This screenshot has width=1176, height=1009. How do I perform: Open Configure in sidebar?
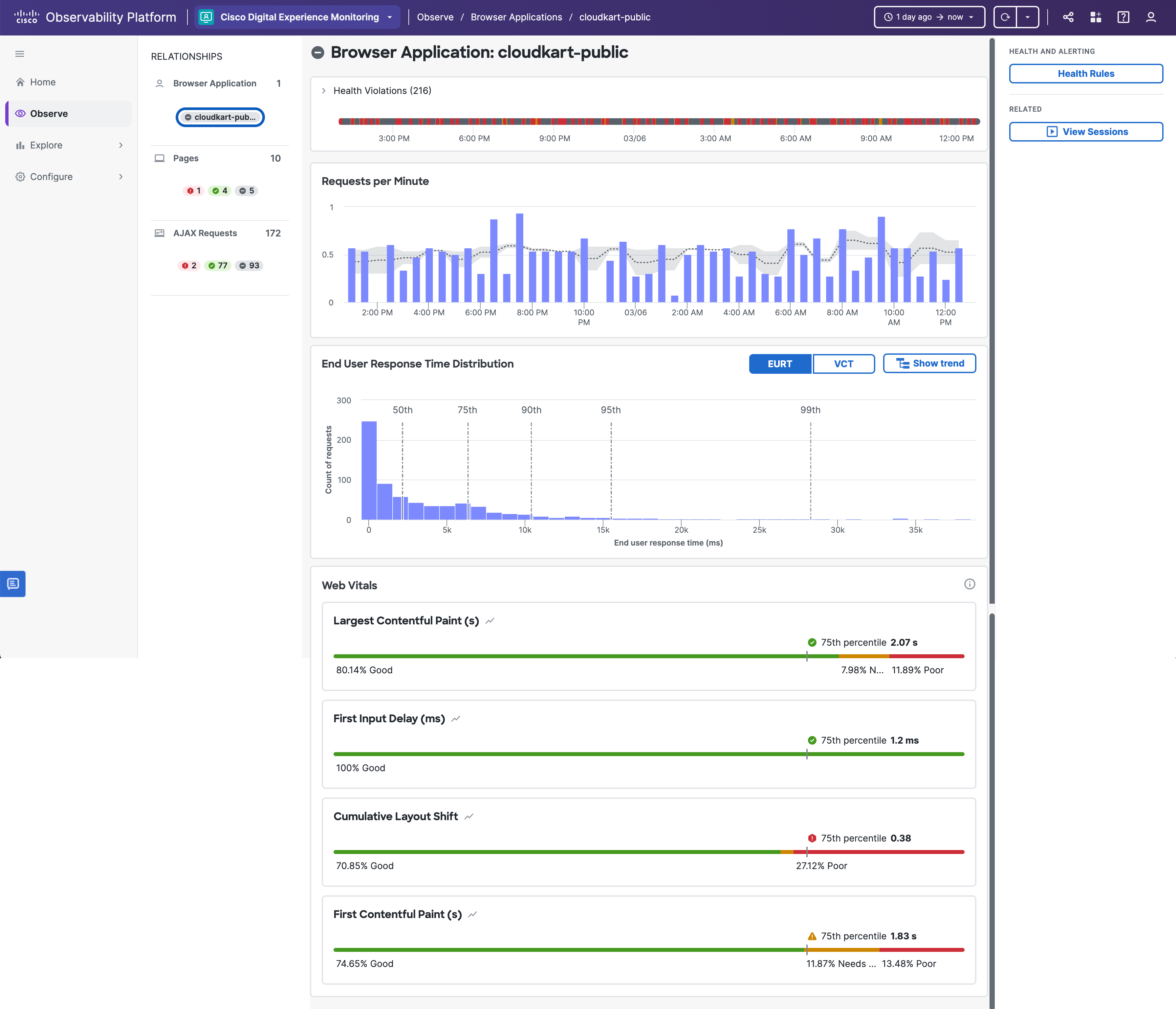tap(69, 177)
